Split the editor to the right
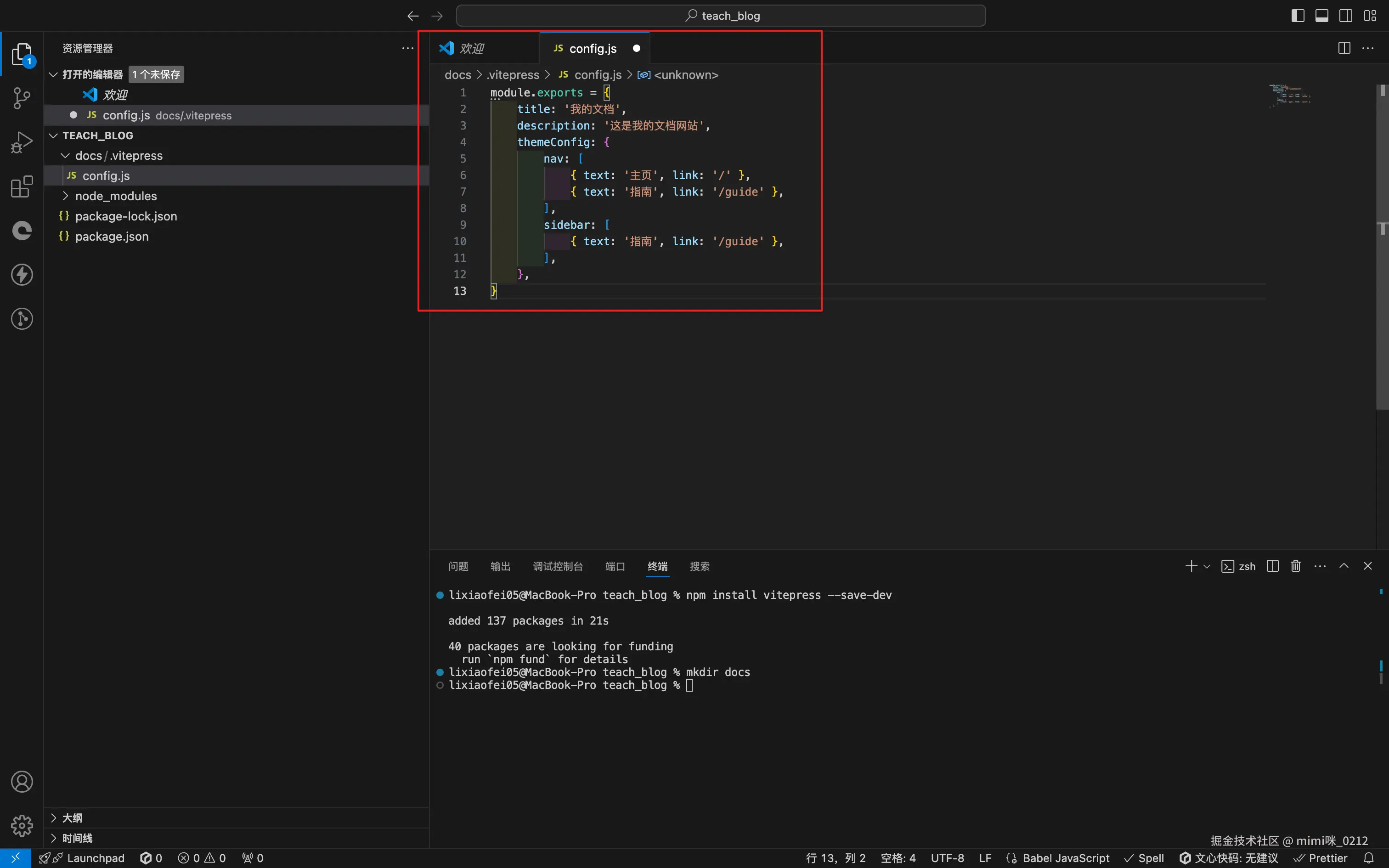Image resolution: width=1389 pixels, height=868 pixels. point(1344,48)
